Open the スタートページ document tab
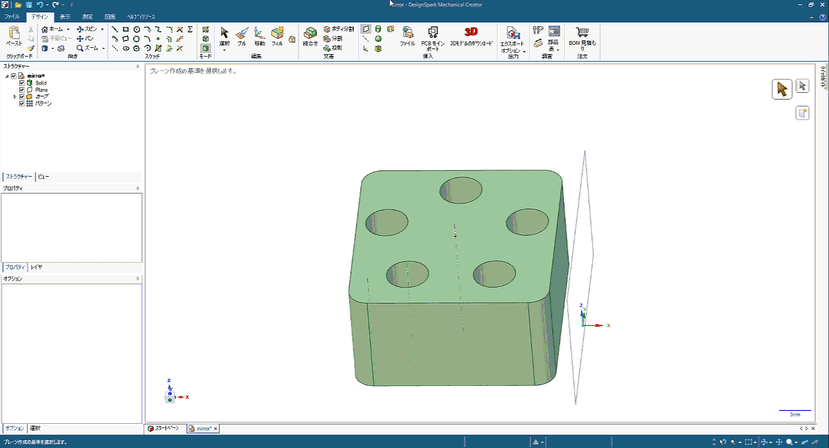Viewport: 829px width, 448px height. [x=164, y=428]
